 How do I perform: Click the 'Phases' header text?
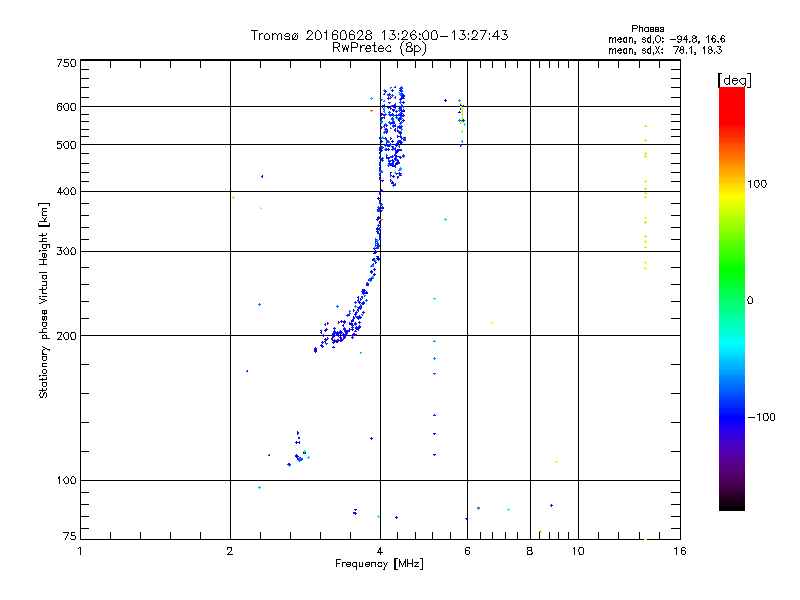pyautogui.click(x=647, y=29)
